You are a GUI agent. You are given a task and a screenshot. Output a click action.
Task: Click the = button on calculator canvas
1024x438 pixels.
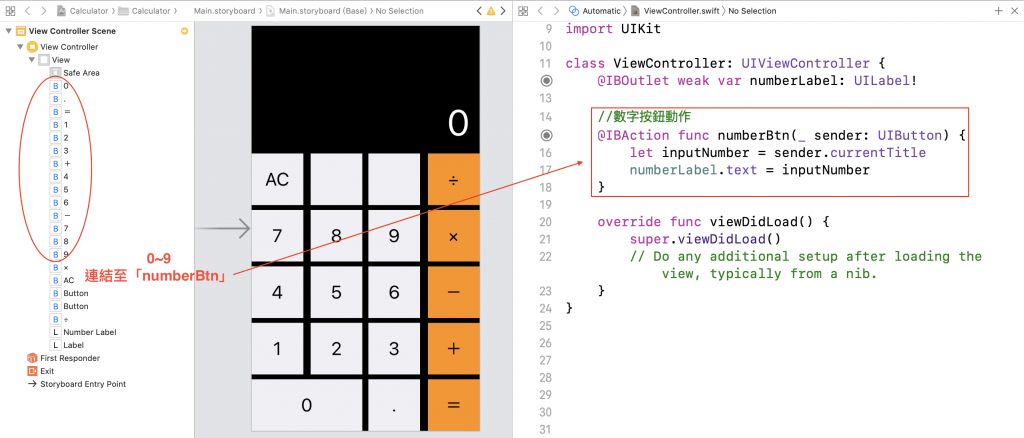[x=453, y=405]
